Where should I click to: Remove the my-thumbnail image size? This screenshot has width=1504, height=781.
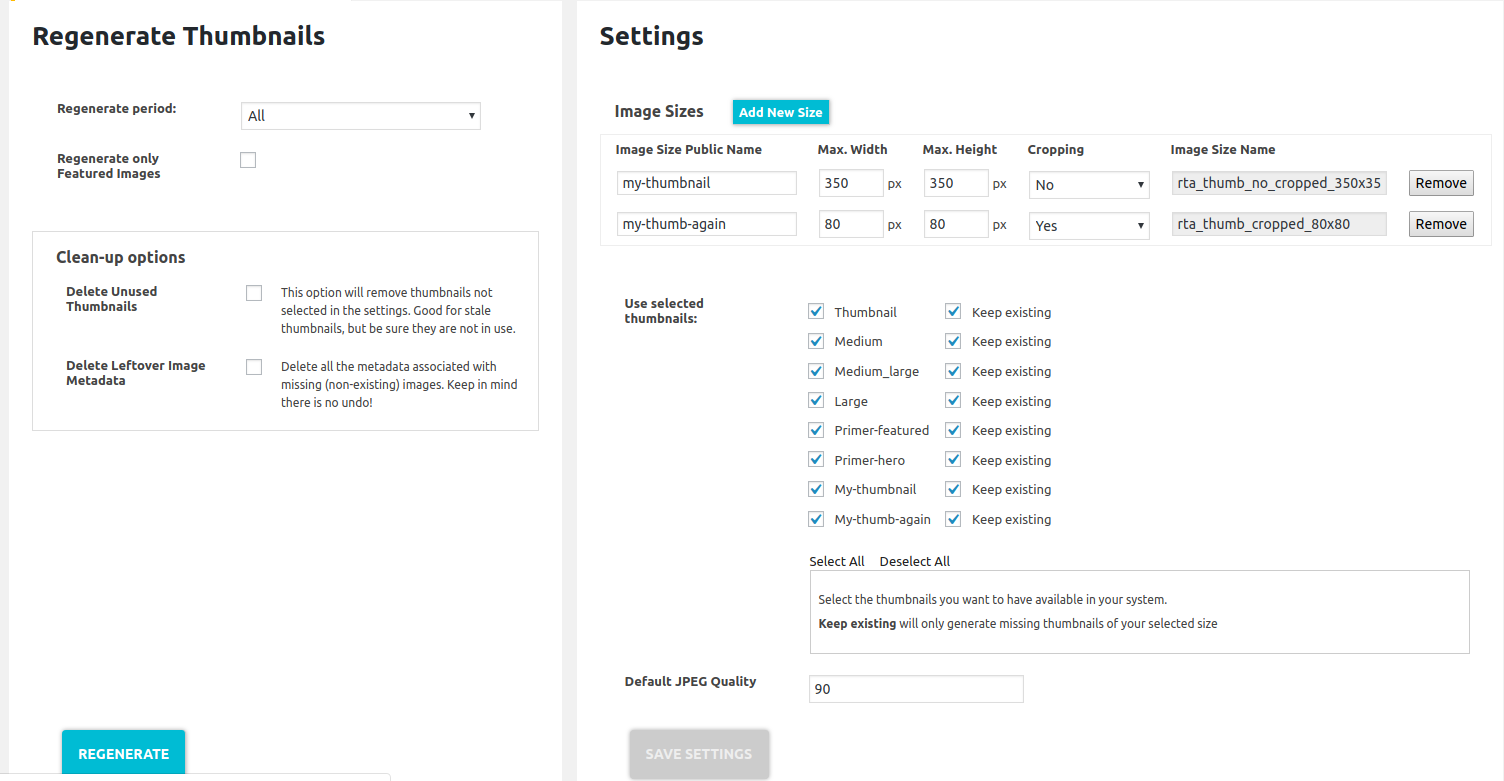1440,183
